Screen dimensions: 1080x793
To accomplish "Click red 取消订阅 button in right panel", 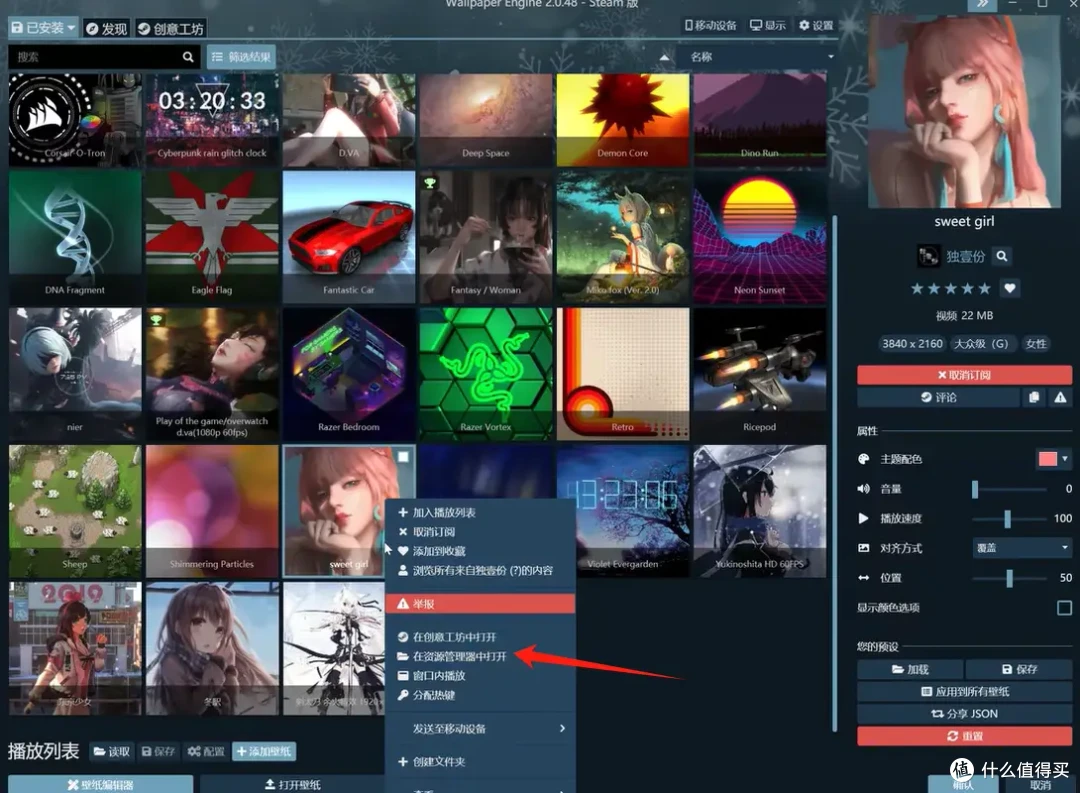I will [964, 375].
